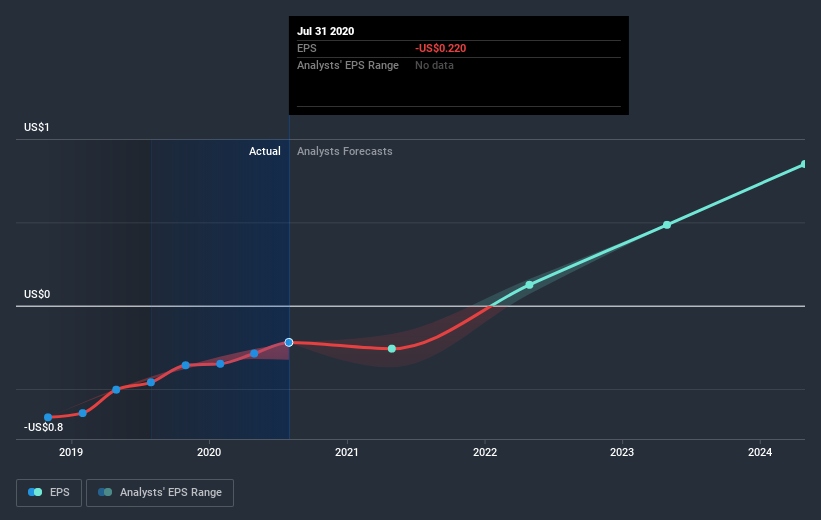Select the EPS point just before 2020
This screenshot has height=520, width=821.
pos(185,365)
